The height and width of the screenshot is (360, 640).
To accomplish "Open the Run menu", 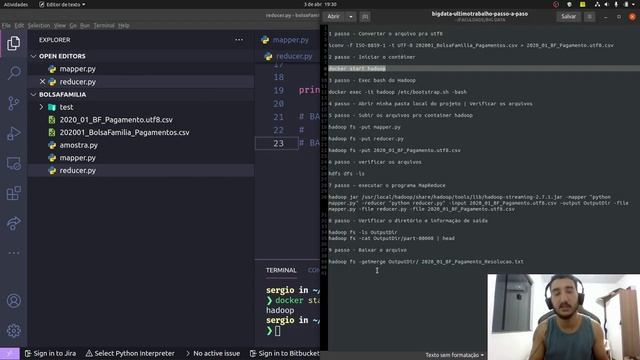I will [84, 25].
